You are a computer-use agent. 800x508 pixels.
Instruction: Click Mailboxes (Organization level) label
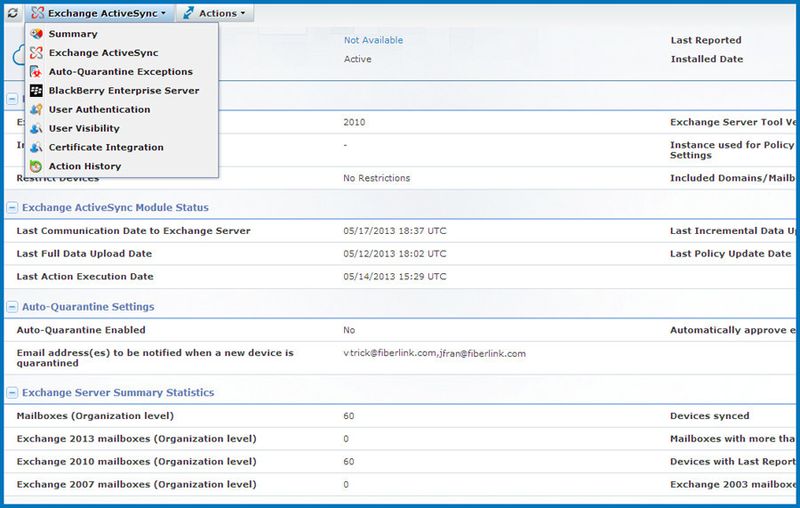pos(95,416)
